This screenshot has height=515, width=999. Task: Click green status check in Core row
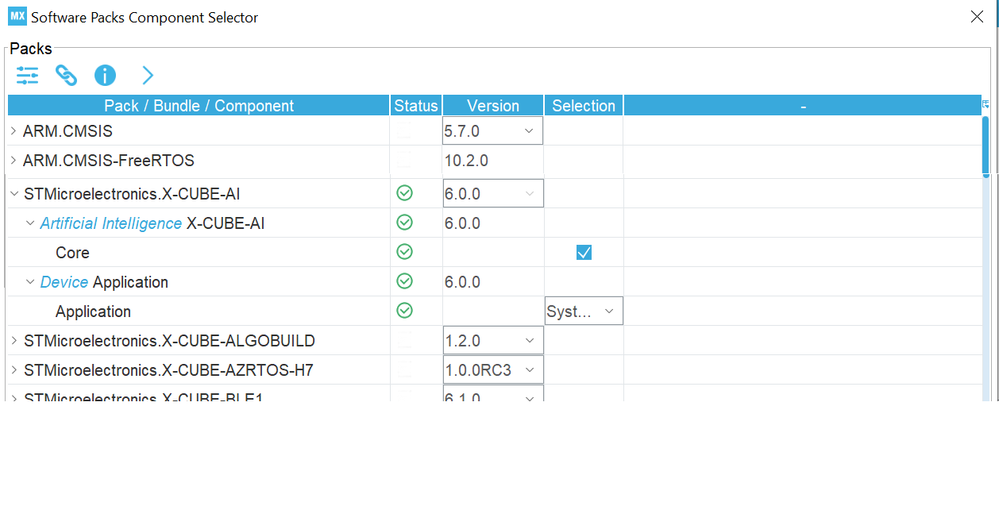point(405,252)
